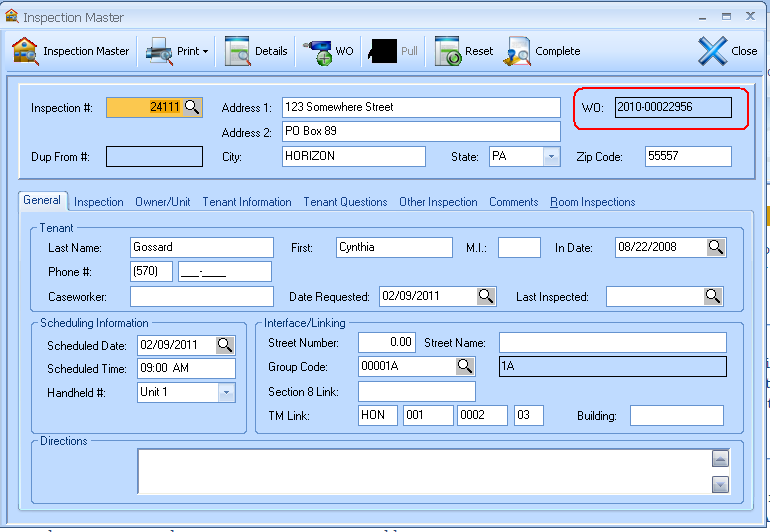Switch to Tenant Questions tab

tap(345, 202)
